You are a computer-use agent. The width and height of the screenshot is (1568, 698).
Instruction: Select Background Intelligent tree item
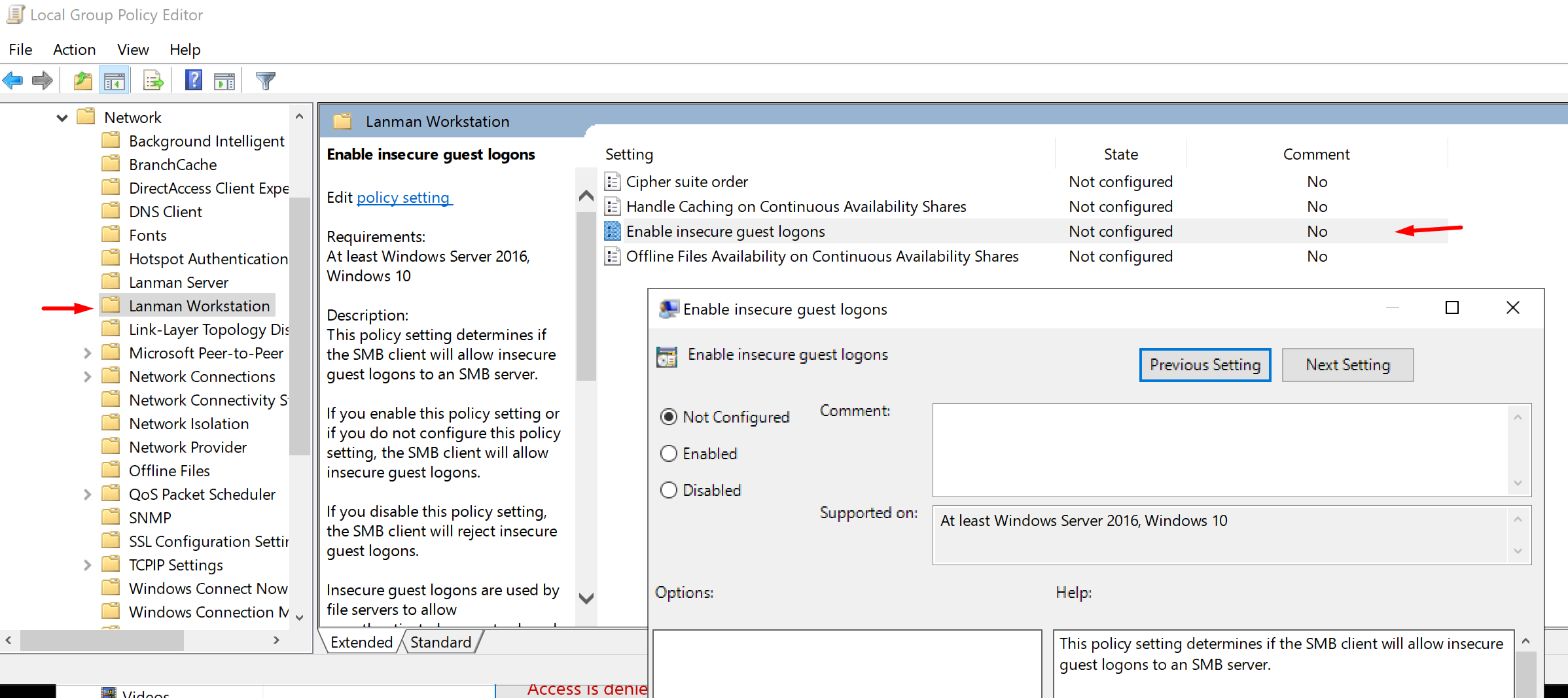point(207,141)
